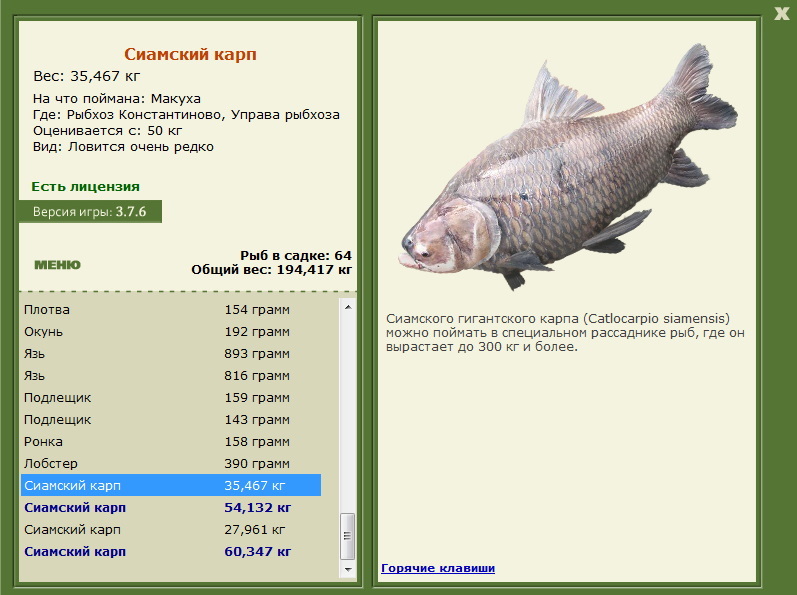Click the Вес: 35,467 кг value

point(86,76)
